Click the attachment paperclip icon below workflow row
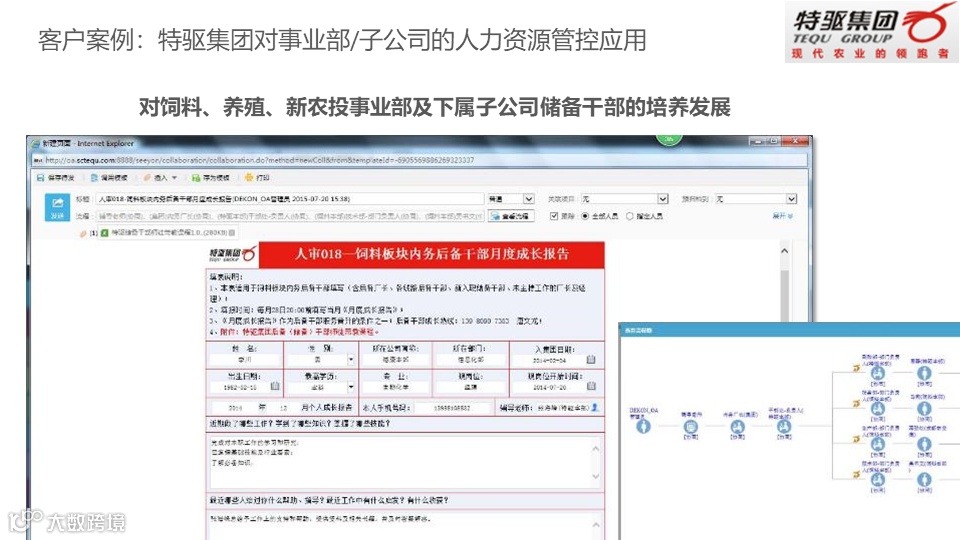 click(x=83, y=233)
